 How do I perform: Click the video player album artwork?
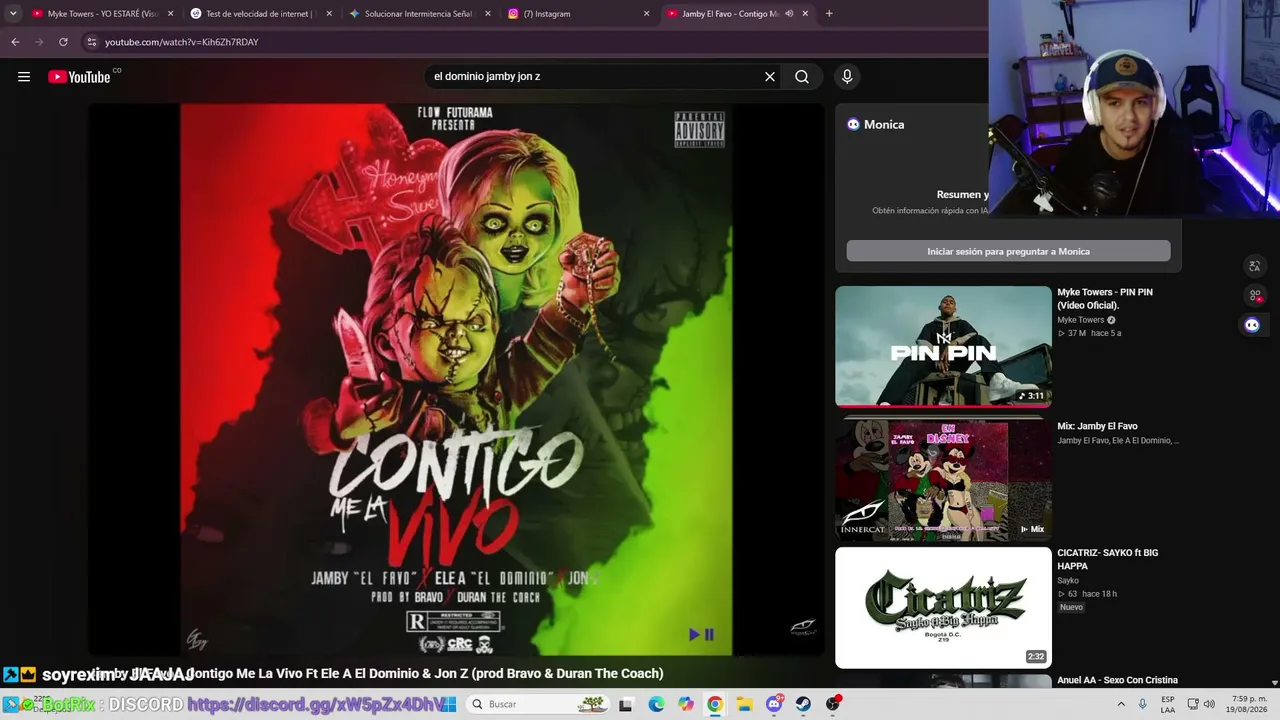click(457, 379)
